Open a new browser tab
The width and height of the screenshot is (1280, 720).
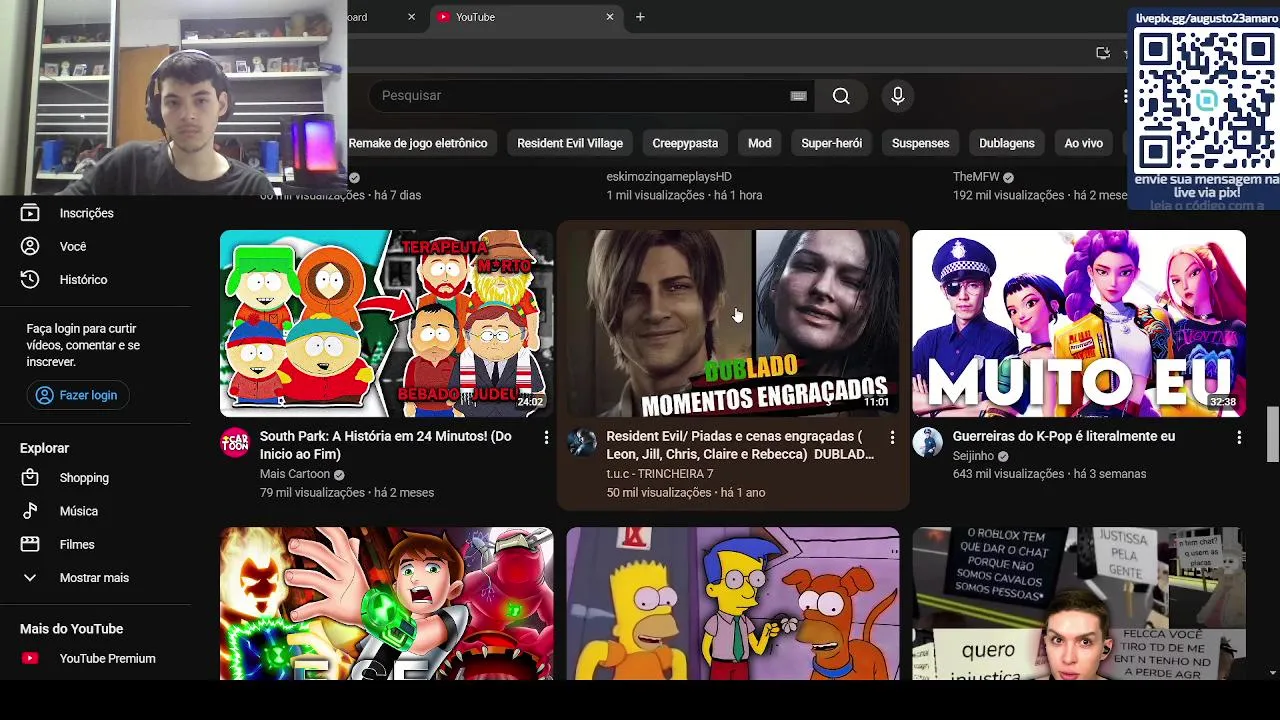tap(640, 17)
